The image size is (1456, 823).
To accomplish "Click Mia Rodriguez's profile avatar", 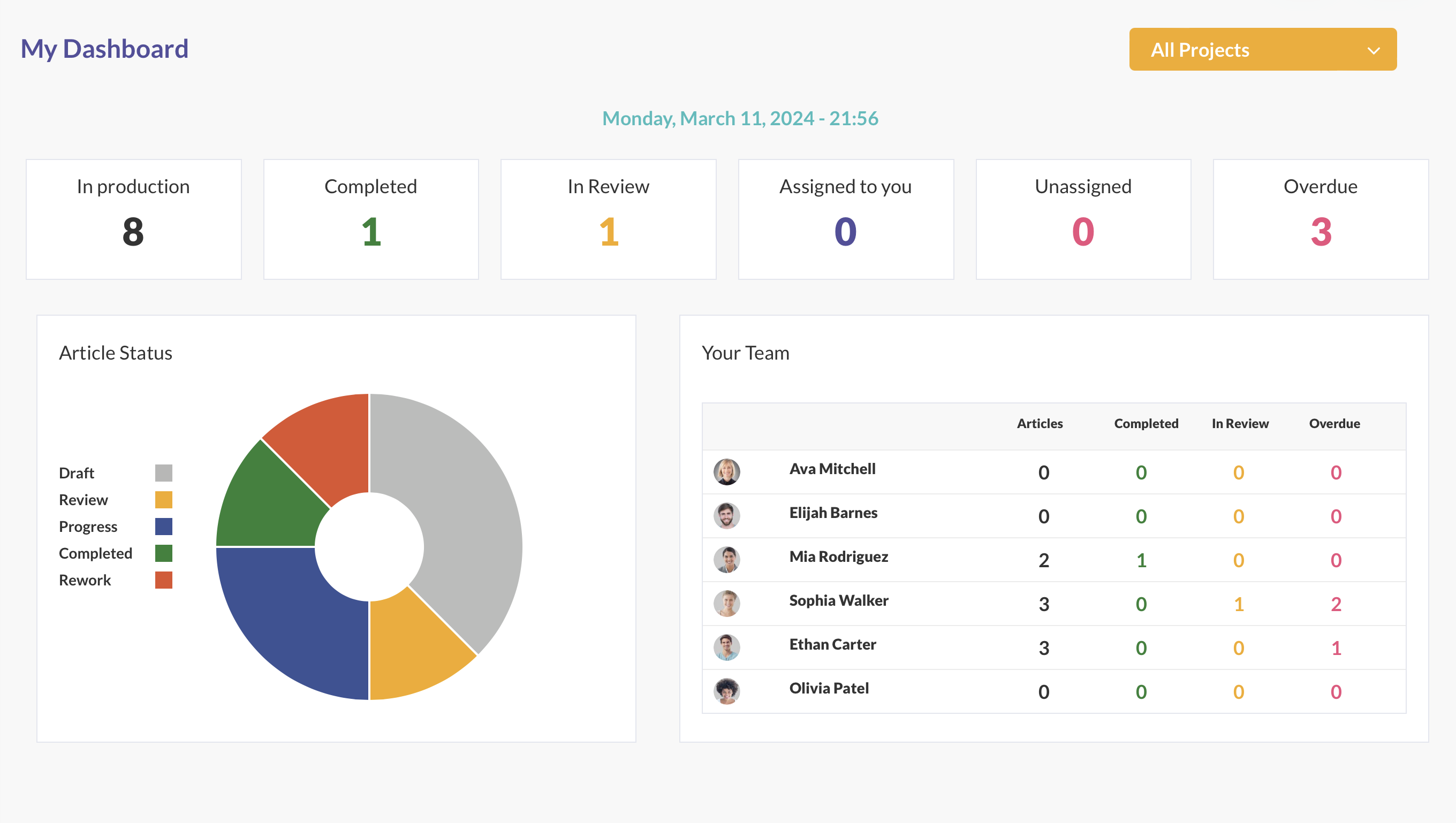I will click(726, 560).
